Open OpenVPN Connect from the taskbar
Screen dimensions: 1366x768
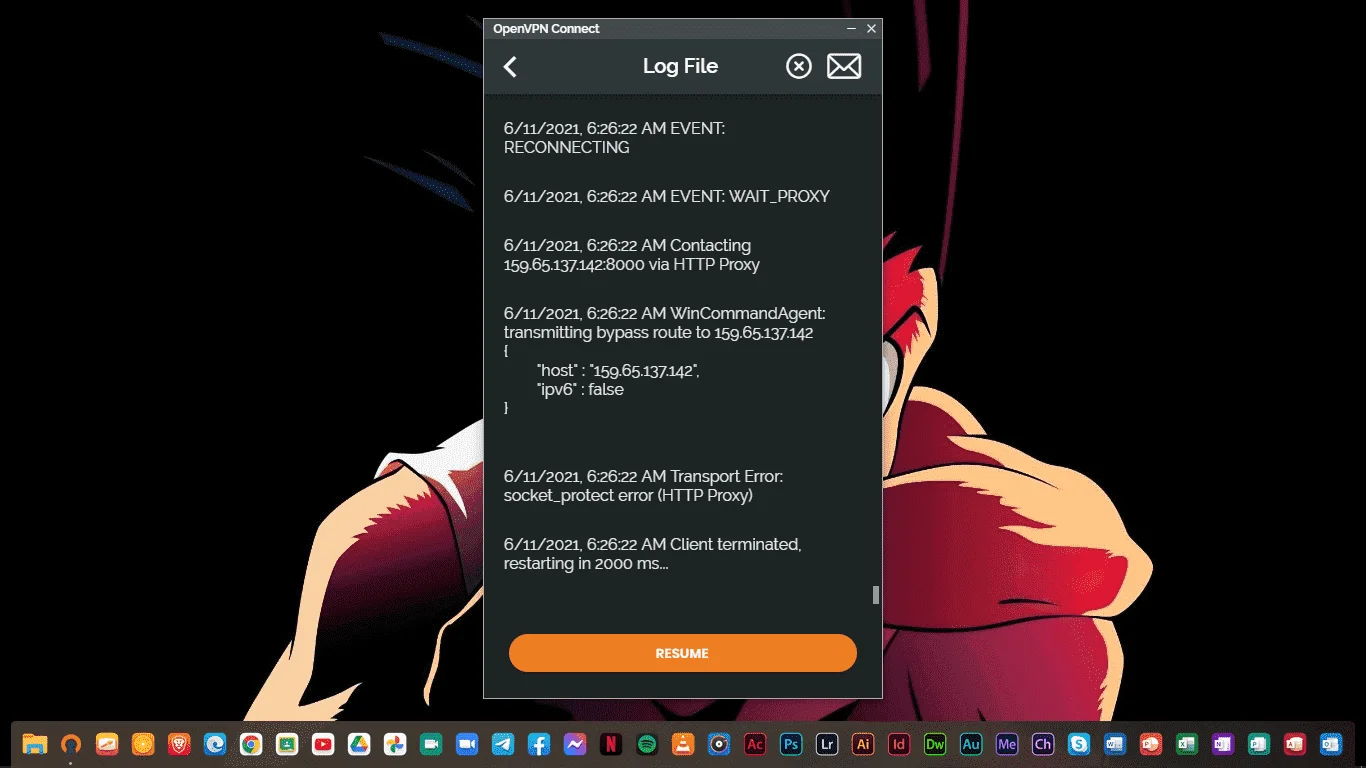71,744
